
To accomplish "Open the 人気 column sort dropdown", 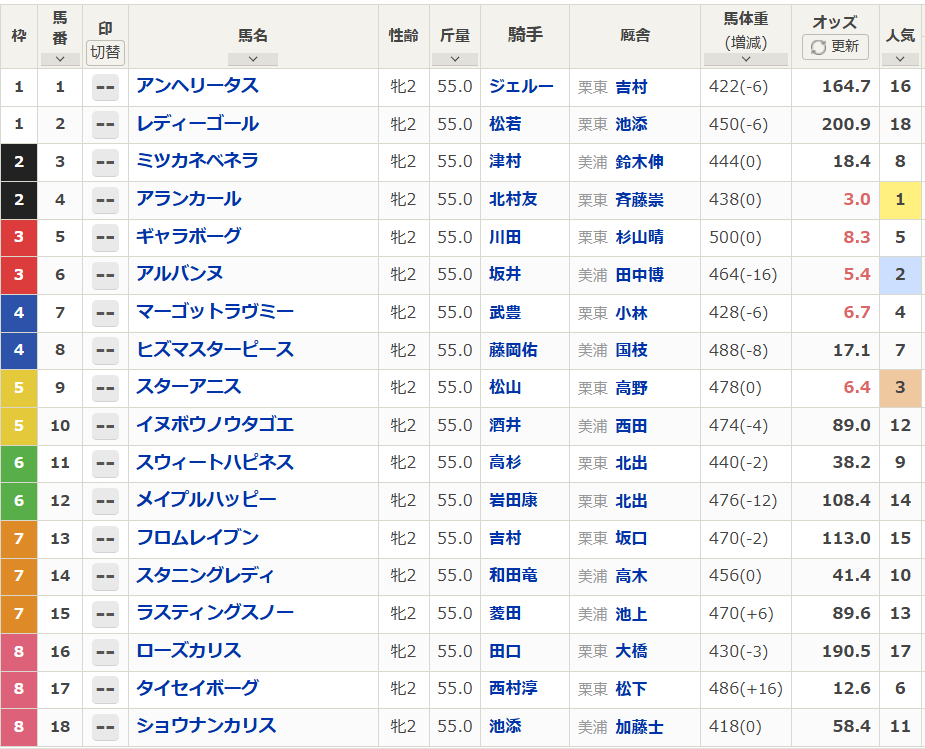I will click(x=898, y=58).
